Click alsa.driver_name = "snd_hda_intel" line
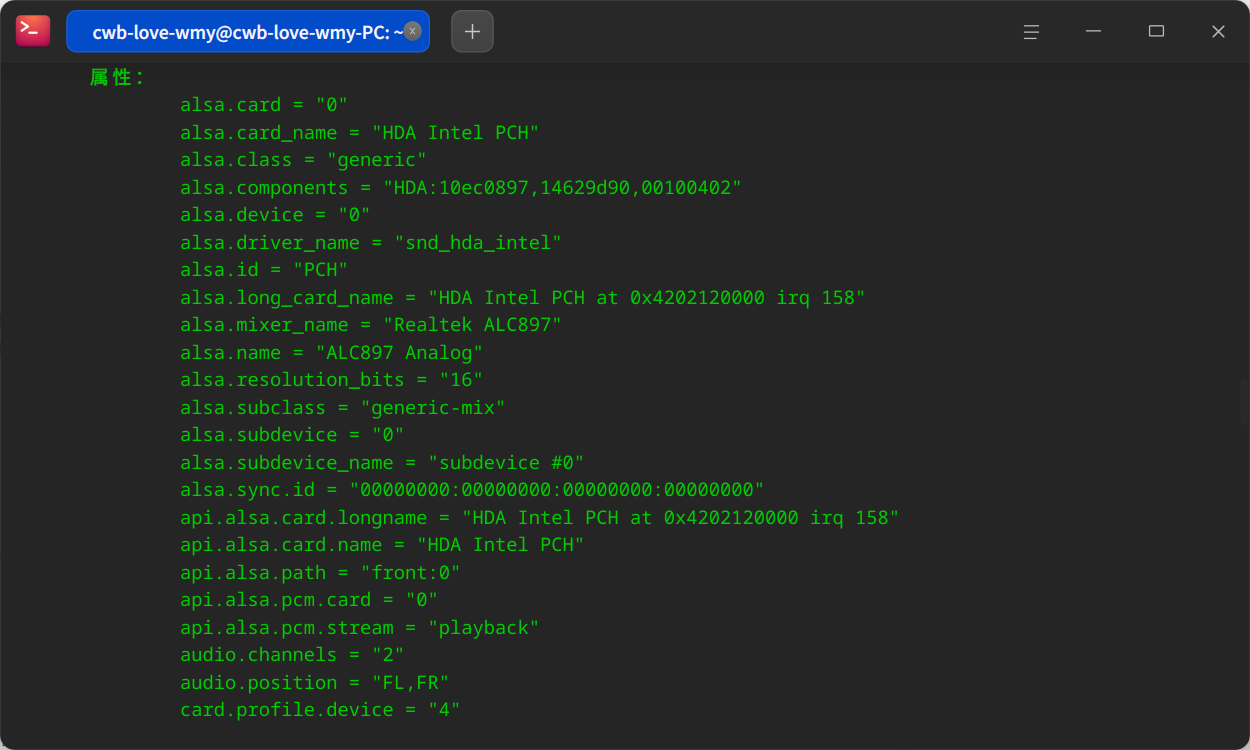 click(371, 242)
